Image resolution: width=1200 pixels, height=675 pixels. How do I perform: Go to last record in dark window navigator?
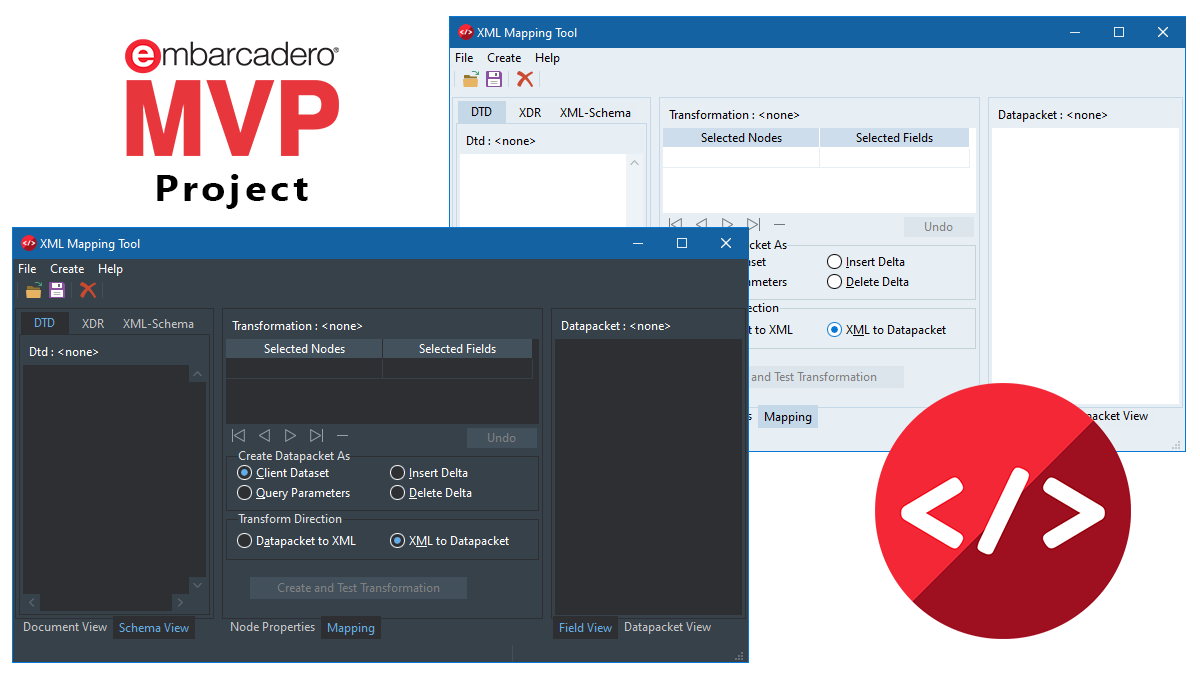[x=316, y=436]
